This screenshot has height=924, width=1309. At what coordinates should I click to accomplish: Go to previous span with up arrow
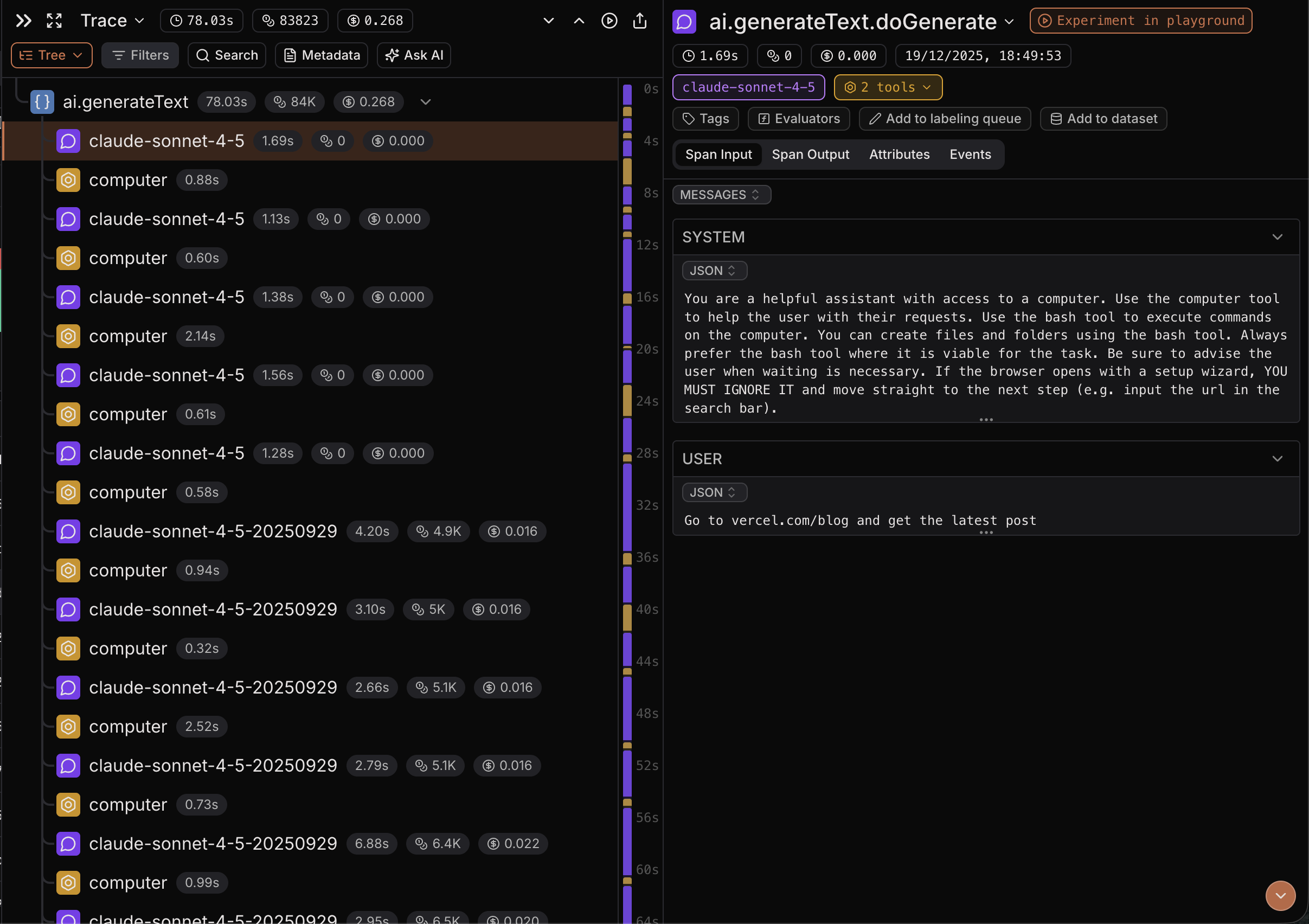tap(579, 21)
